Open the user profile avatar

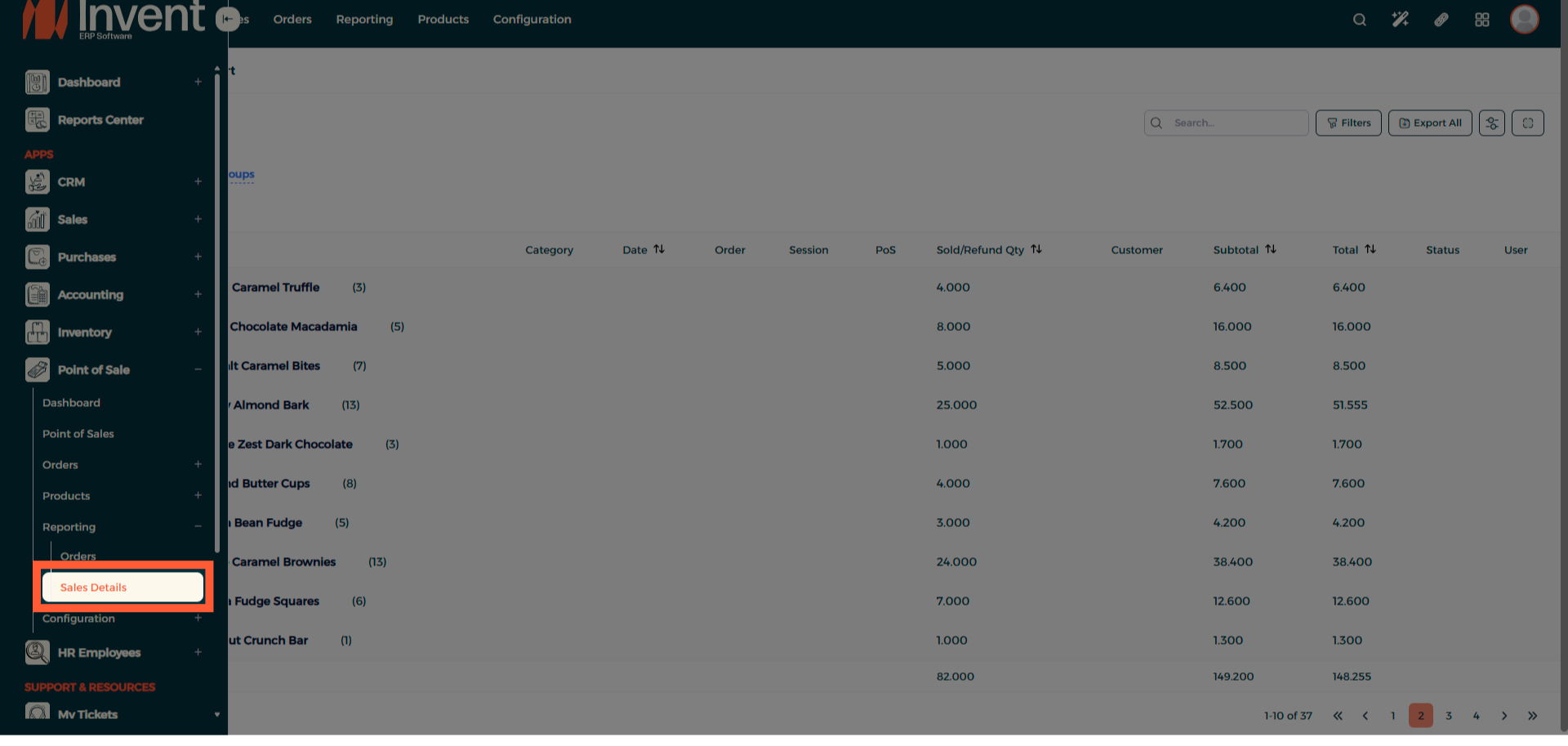click(x=1524, y=20)
